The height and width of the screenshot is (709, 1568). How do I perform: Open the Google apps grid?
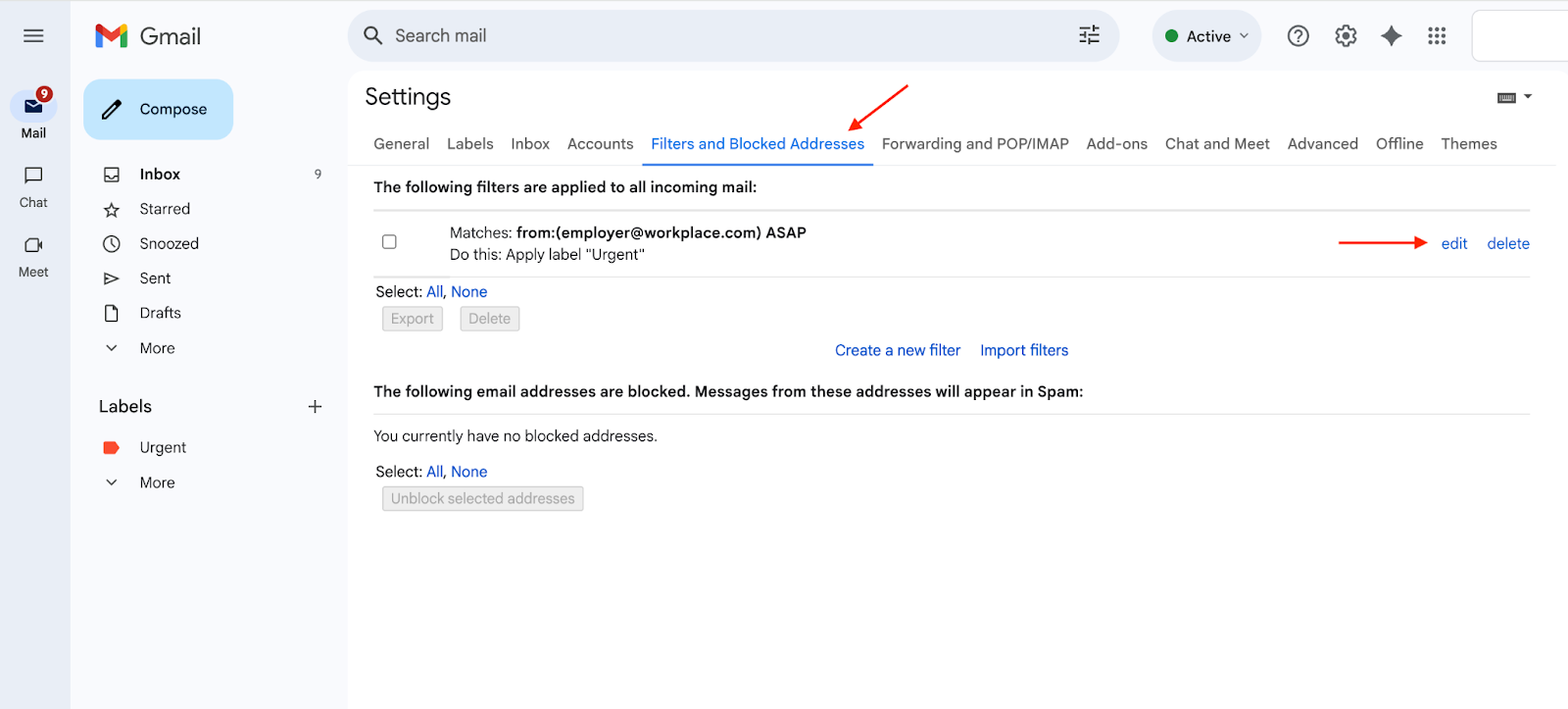(1437, 36)
